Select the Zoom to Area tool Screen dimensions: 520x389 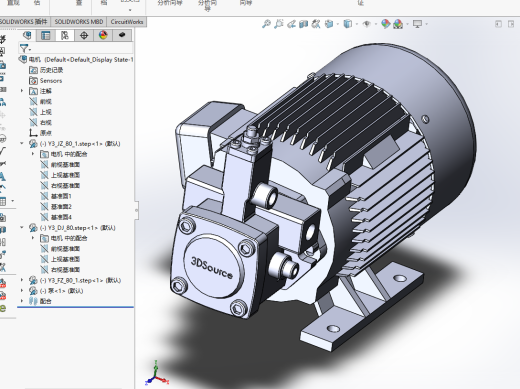[279, 24]
